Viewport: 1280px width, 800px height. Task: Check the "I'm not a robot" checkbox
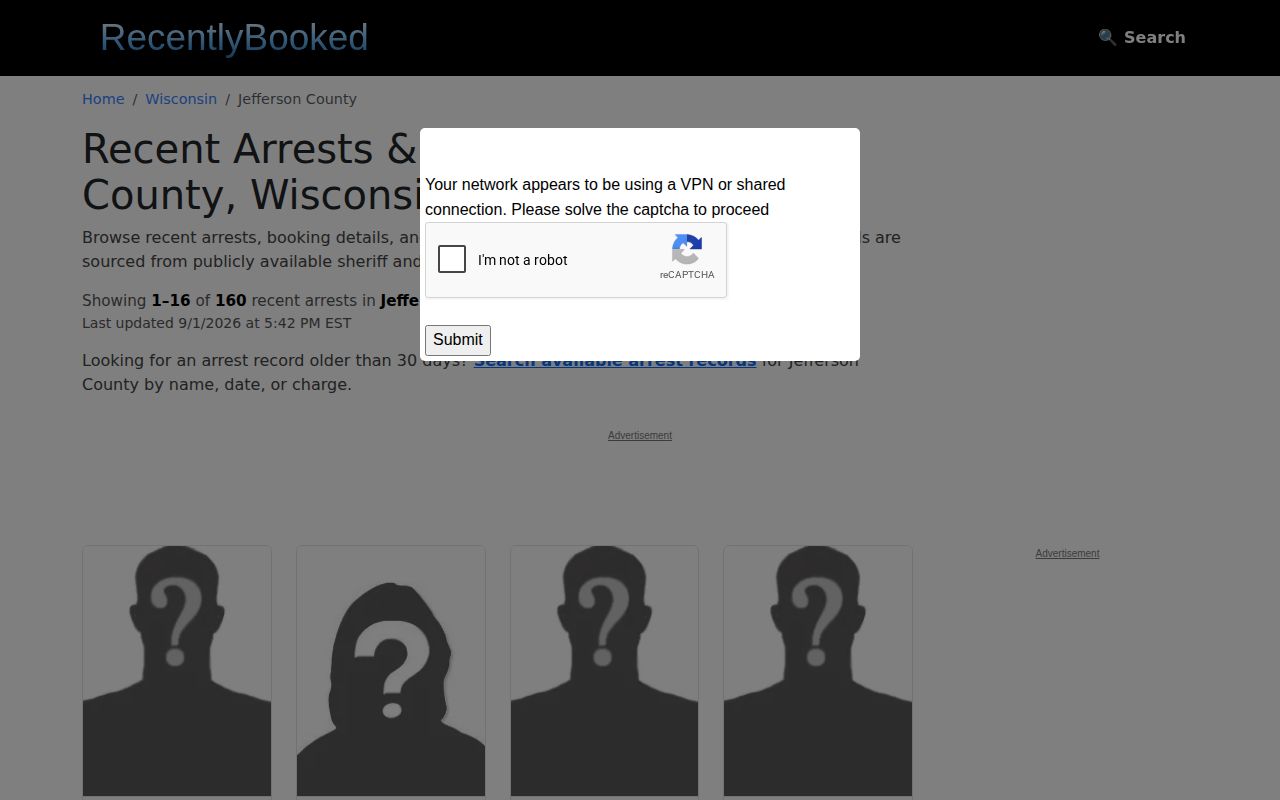pyautogui.click(x=452, y=259)
